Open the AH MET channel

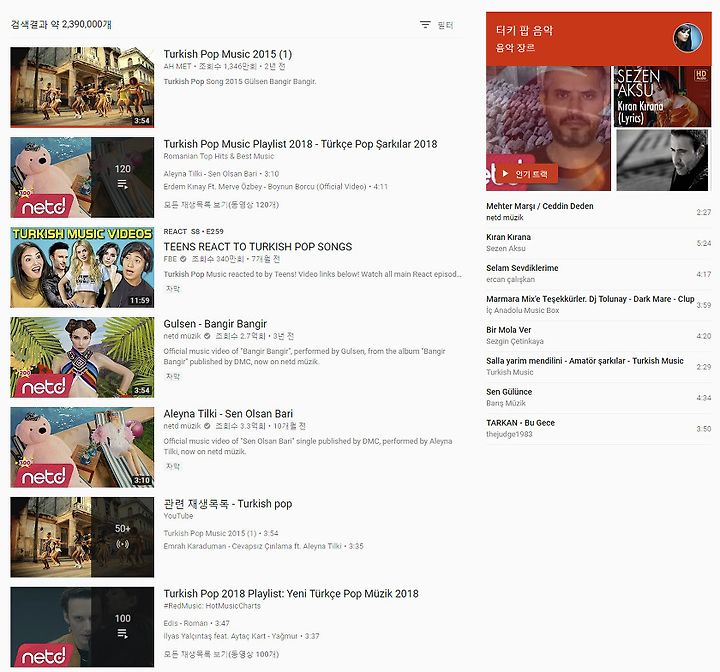coord(177,66)
